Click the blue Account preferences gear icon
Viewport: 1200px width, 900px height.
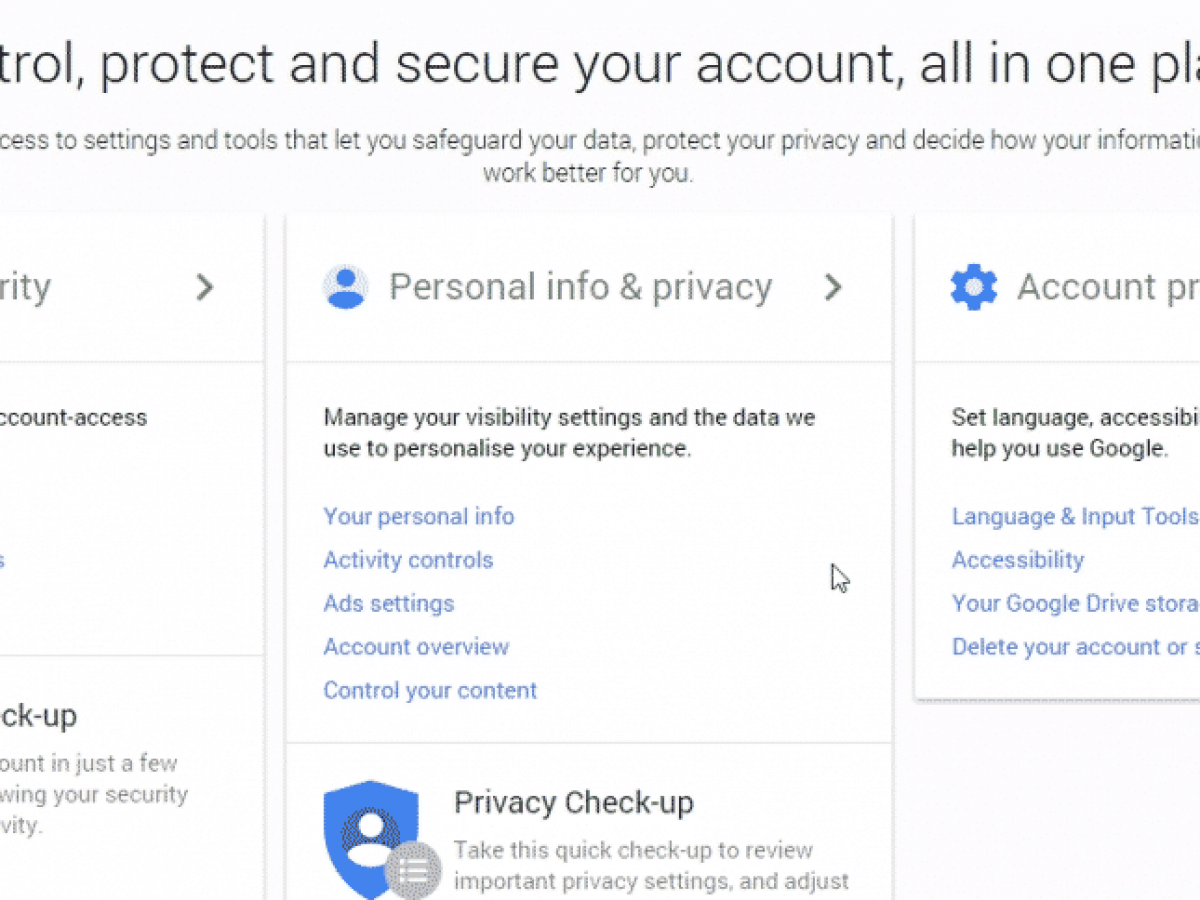tap(974, 288)
